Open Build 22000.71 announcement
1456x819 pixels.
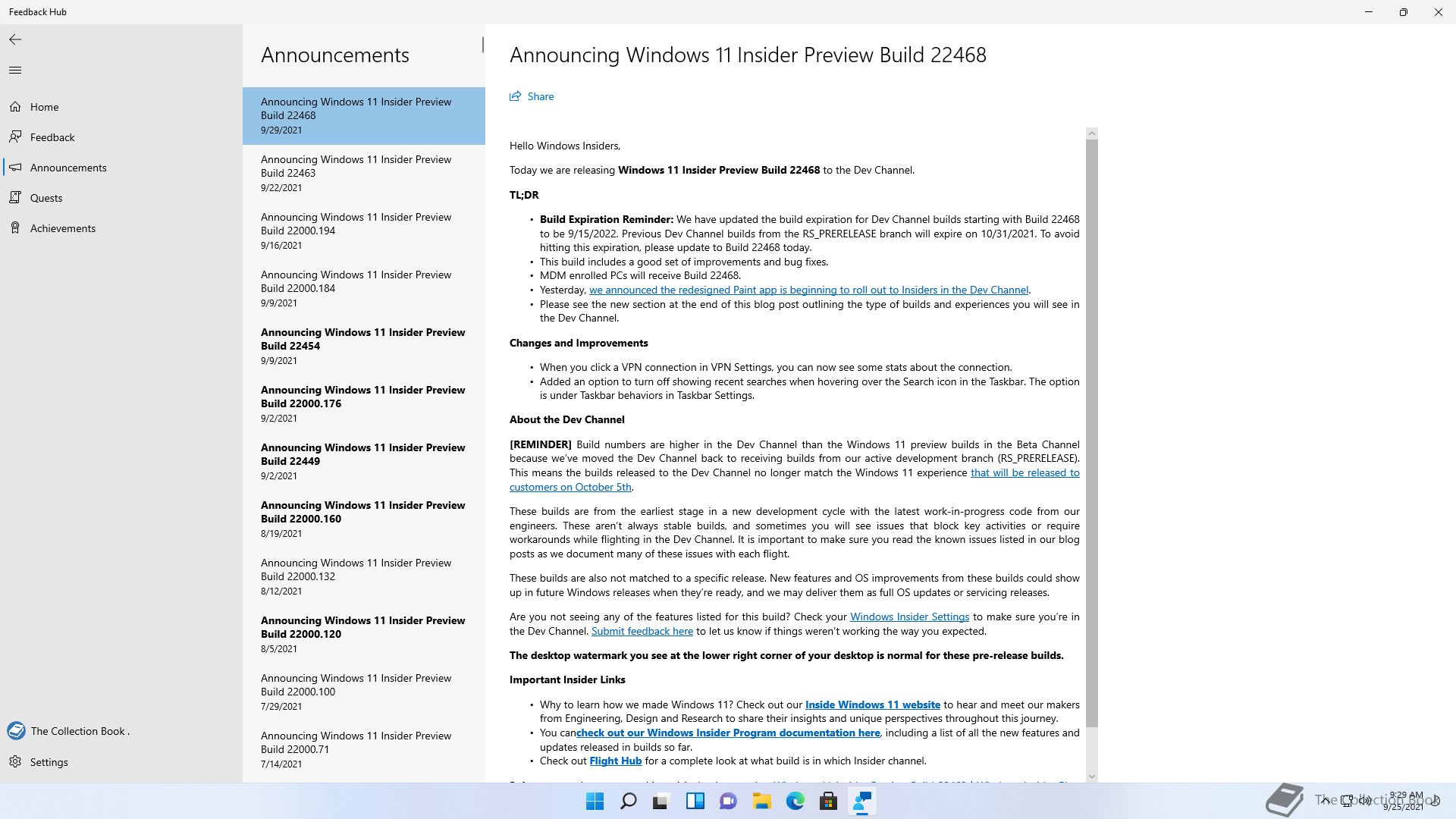coord(364,750)
